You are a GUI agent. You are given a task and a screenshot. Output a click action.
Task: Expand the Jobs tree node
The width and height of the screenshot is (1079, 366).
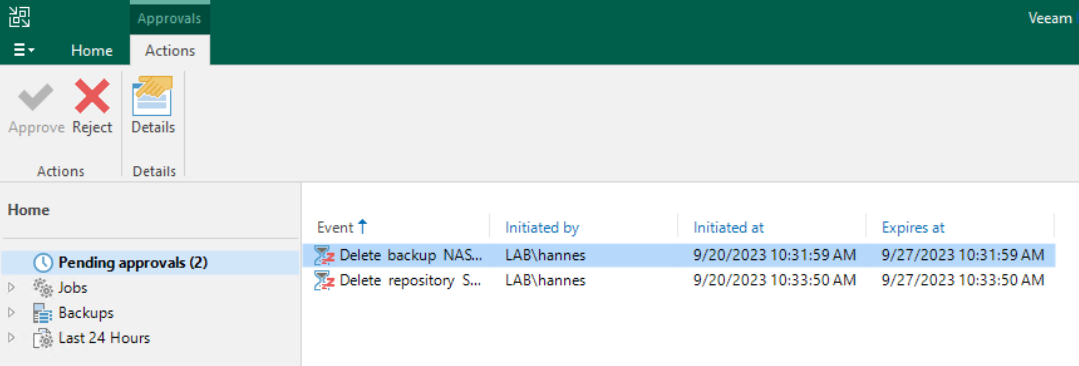11,288
